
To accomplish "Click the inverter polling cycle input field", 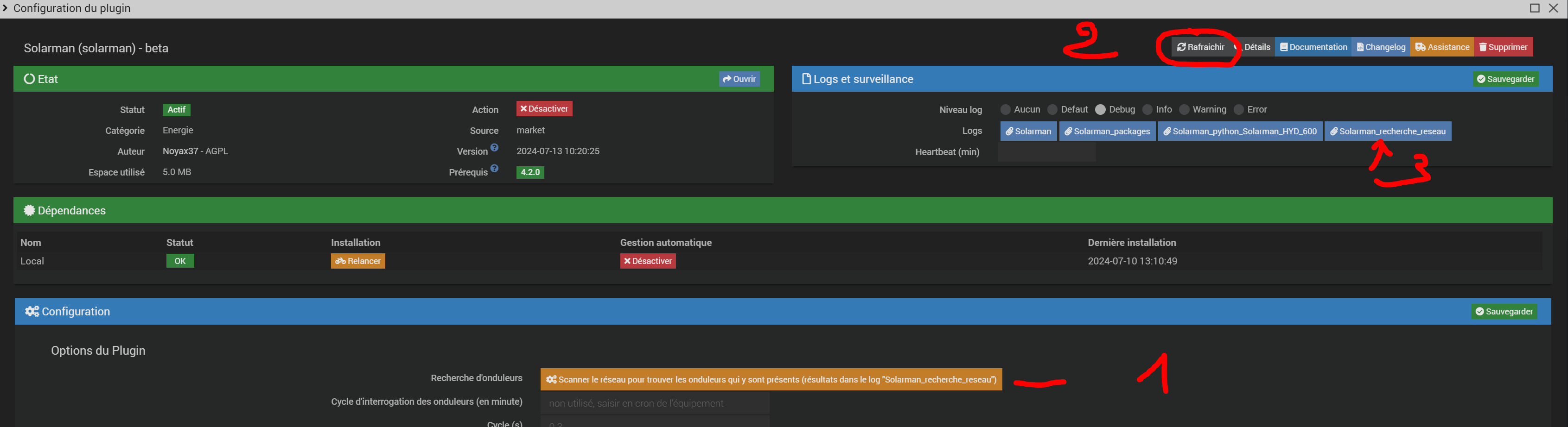I will click(x=655, y=403).
